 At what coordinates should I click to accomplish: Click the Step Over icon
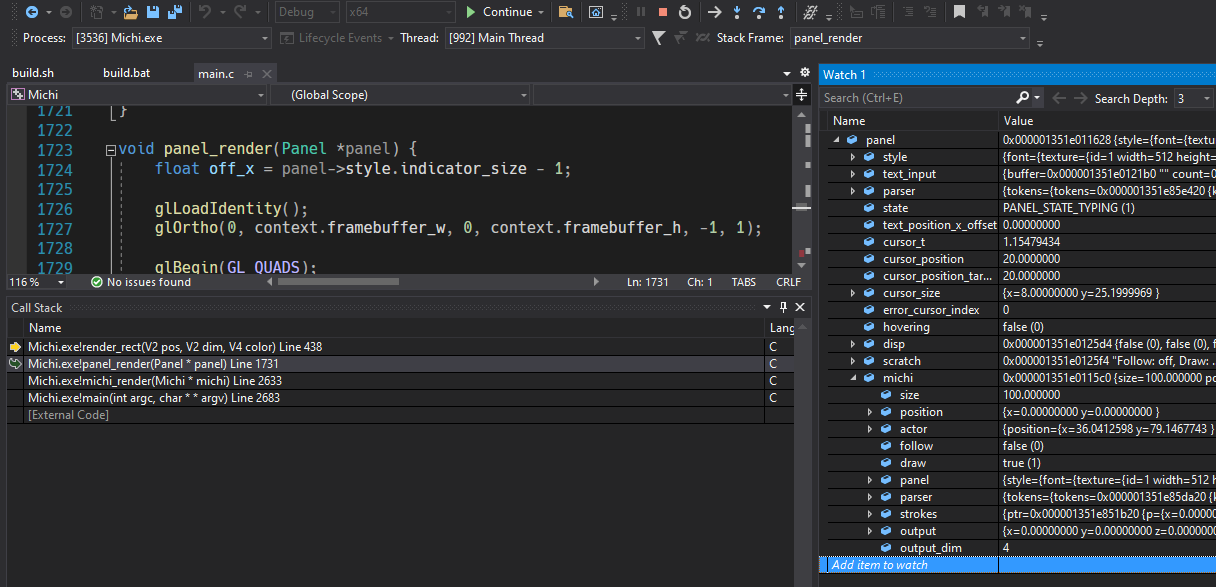[759, 12]
